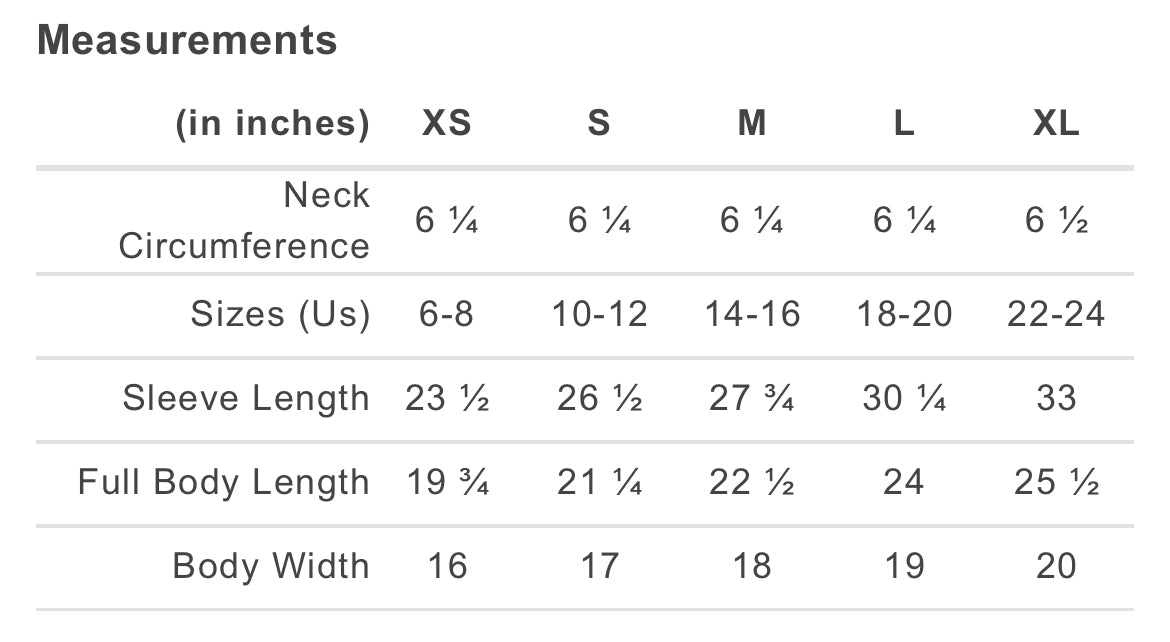This screenshot has height=642, width=1170.
Task: Click the Body Width row label
Action: click(x=271, y=566)
